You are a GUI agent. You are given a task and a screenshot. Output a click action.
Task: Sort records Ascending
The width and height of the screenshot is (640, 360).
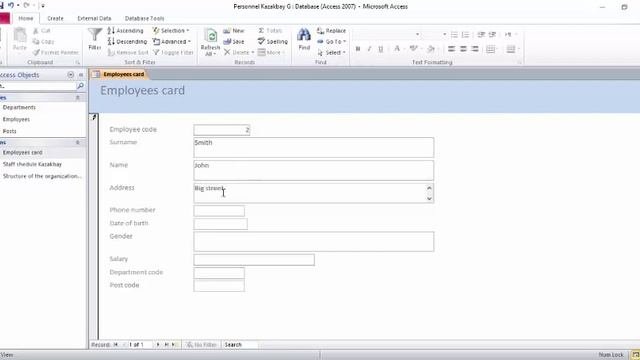click(x=126, y=31)
